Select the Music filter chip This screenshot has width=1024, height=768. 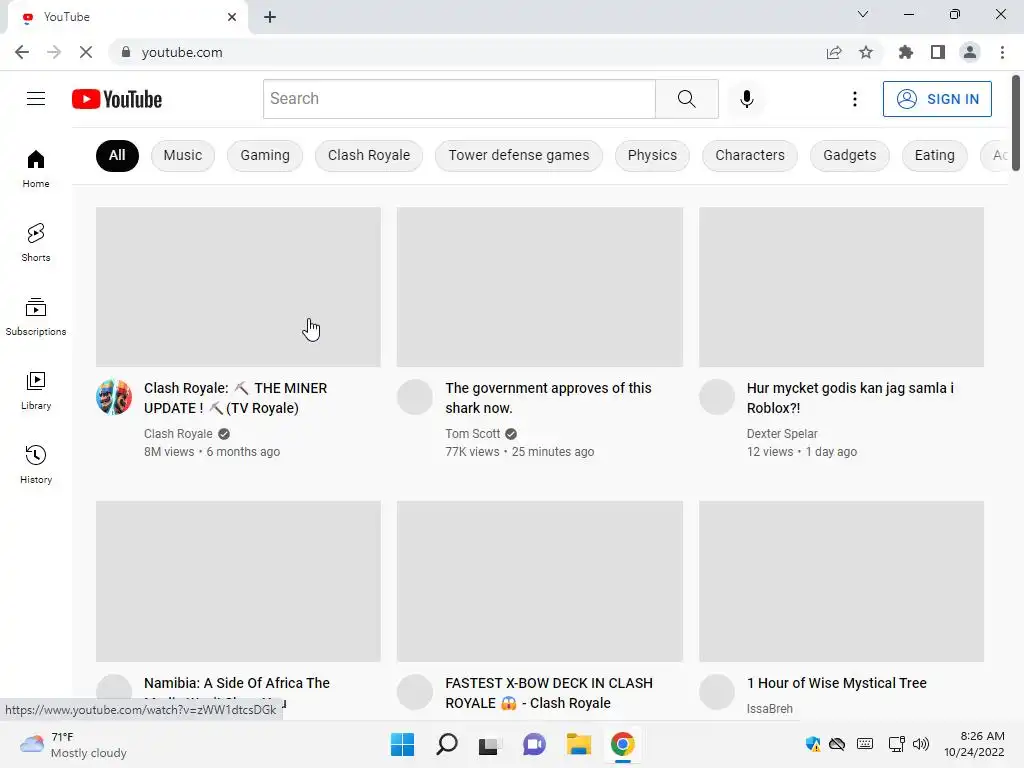tap(183, 155)
